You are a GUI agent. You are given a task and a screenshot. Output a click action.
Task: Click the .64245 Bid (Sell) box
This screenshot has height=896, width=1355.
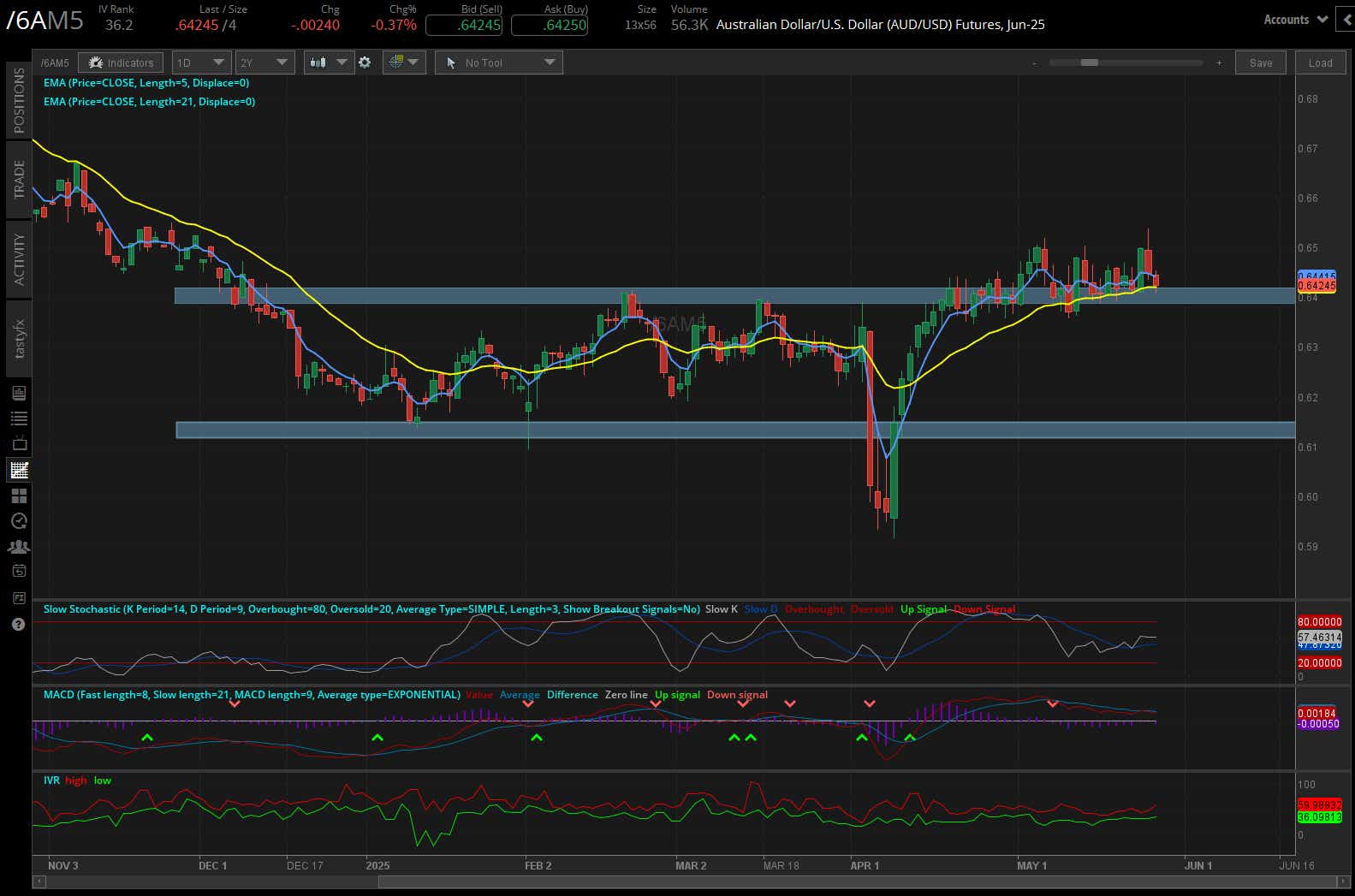pos(463,25)
